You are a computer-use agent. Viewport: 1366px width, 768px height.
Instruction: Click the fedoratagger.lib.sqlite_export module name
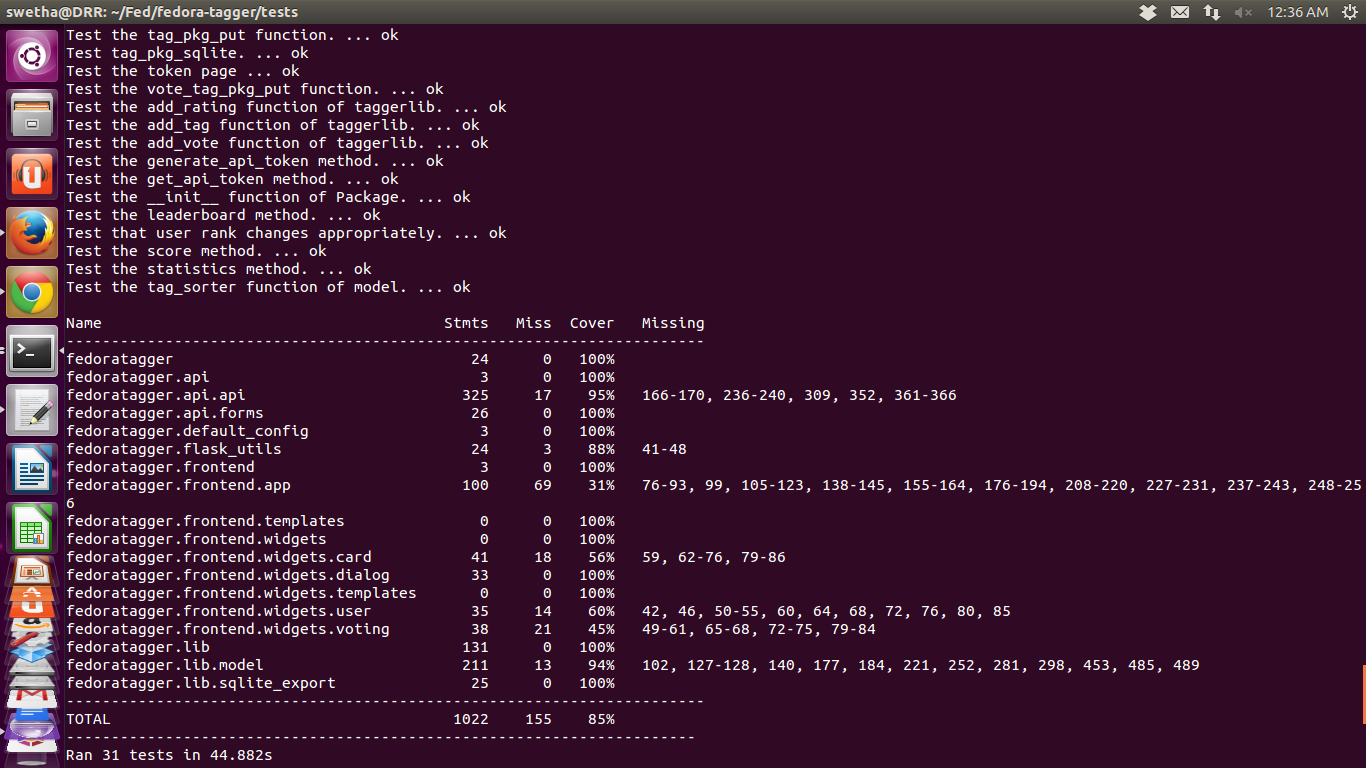tap(201, 683)
